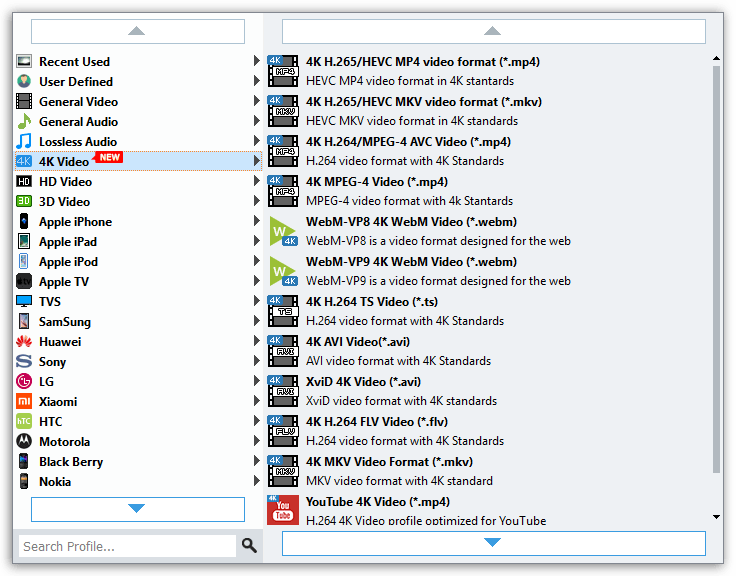Image resolution: width=736 pixels, height=576 pixels.
Task: Expand the 4K Video submenu arrow
Action: point(256,161)
